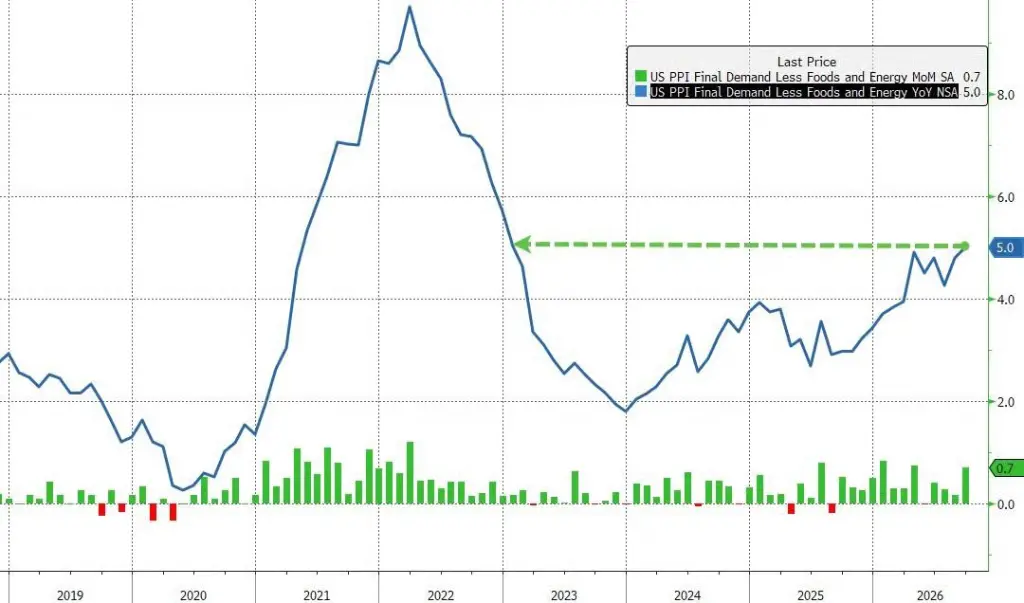1024x603 pixels.
Task: Click the 2021 x-axis label
Action: click(317, 595)
